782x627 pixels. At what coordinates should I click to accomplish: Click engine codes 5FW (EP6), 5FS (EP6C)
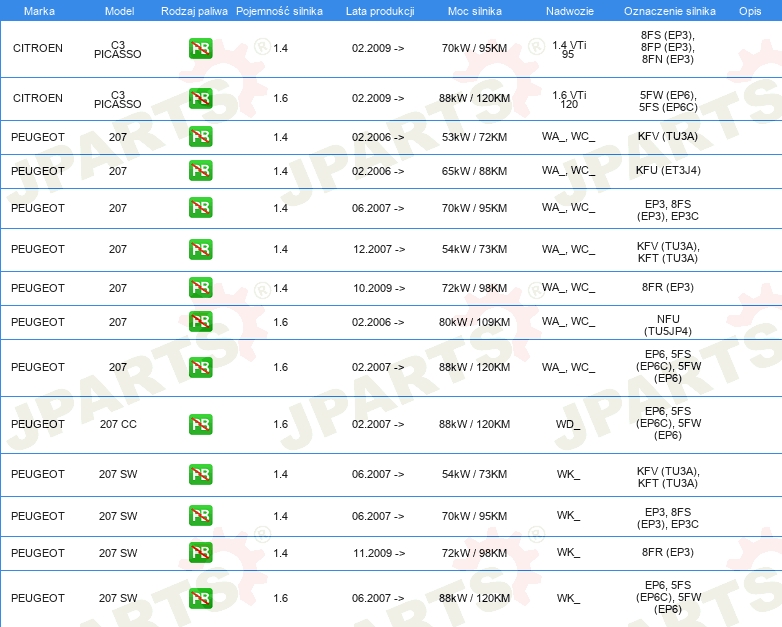[x=668, y=101]
